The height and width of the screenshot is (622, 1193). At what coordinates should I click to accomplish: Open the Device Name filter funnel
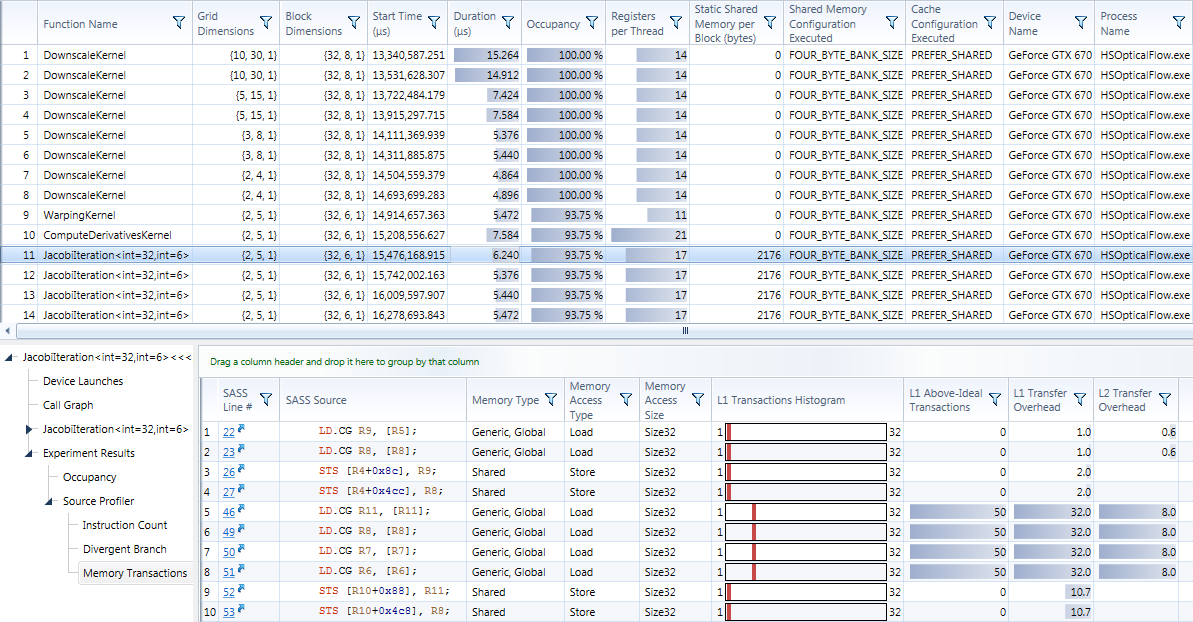(x=1081, y=23)
